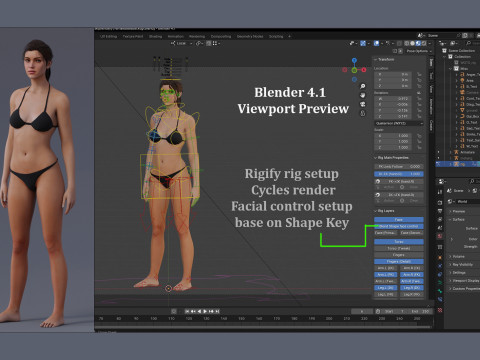Click the zoom magnifier viewport icon

tap(363, 86)
